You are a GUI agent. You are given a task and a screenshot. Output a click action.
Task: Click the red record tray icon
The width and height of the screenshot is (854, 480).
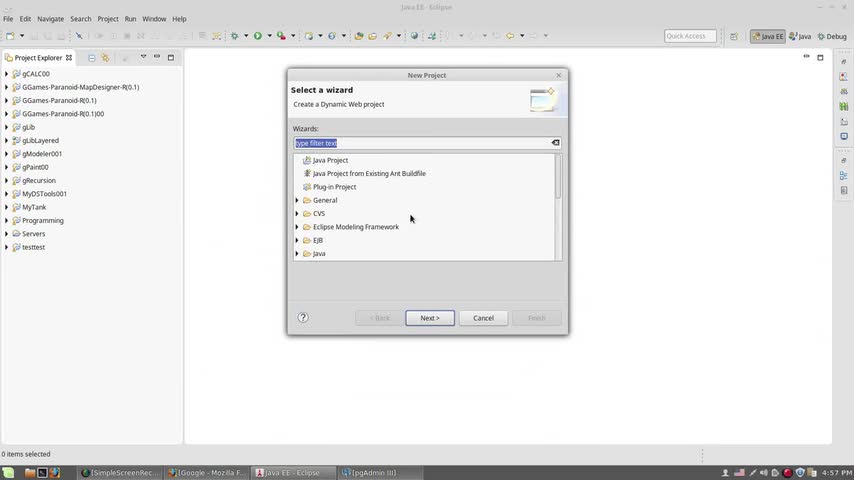(x=787, y=473)
